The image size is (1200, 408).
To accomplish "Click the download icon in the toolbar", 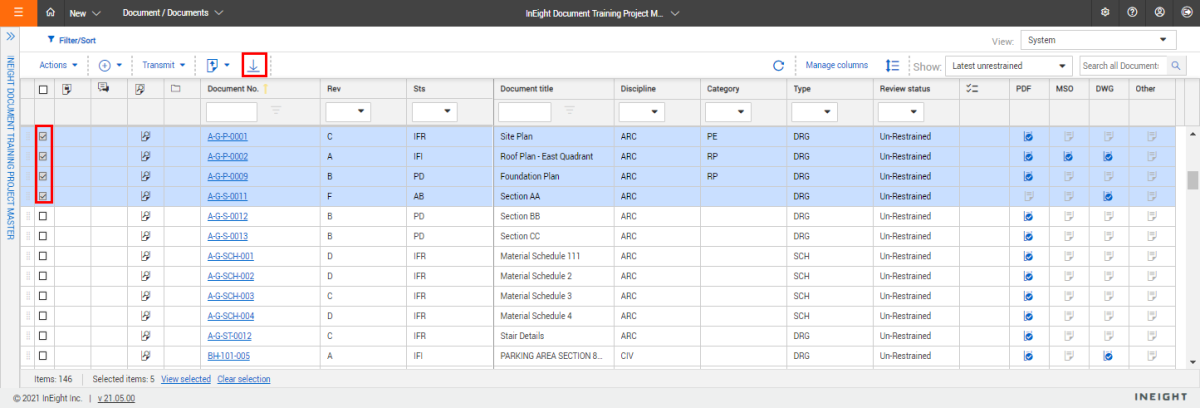I will 254,65.
